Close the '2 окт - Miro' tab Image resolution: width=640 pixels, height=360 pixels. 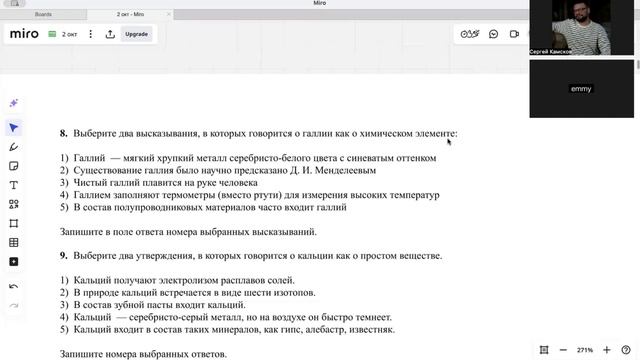click(169, 14)
